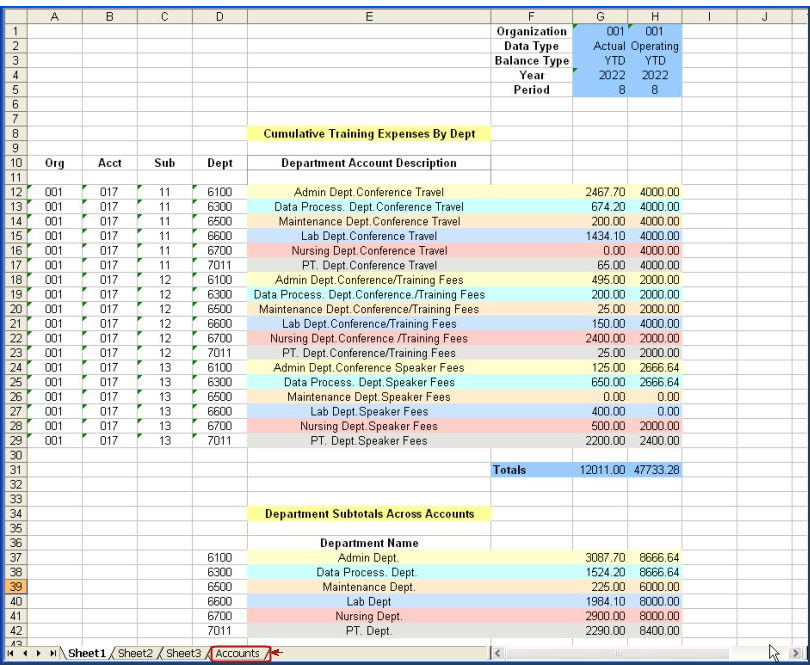This screenshot has width=810, height=665.
Task: Select the 12011.00 total cell
Action: 600,469
